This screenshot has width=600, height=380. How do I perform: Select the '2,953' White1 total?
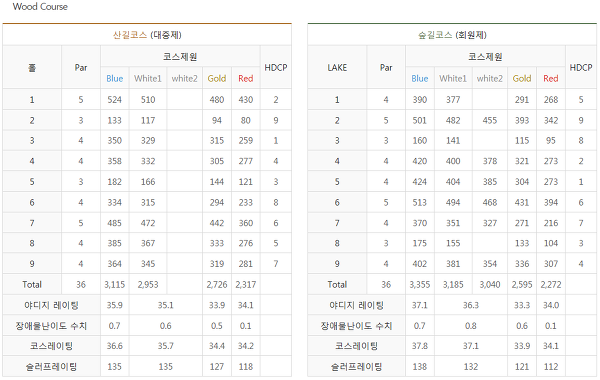click(x=148, y=285)
